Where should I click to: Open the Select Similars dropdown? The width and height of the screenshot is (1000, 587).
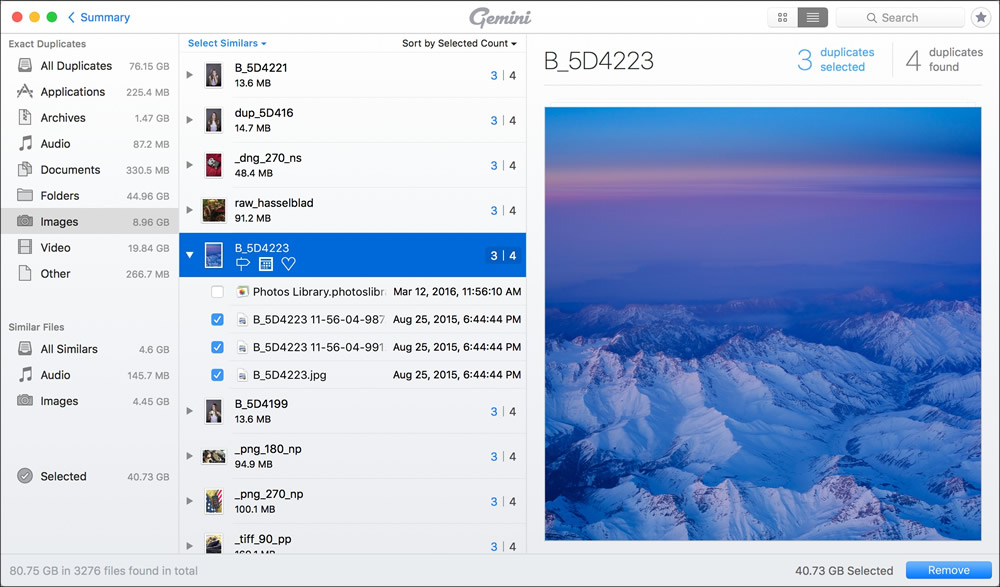[227, 44]
